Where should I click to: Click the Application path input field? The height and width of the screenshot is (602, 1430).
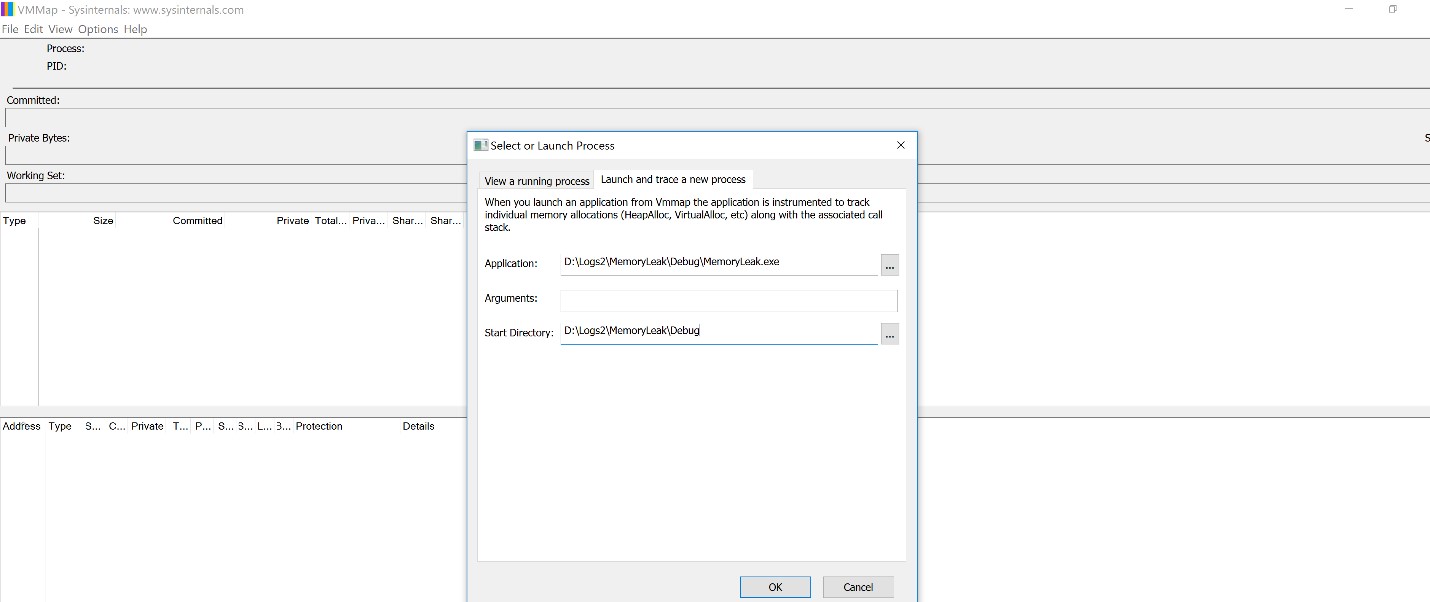[x=719, y=263]
